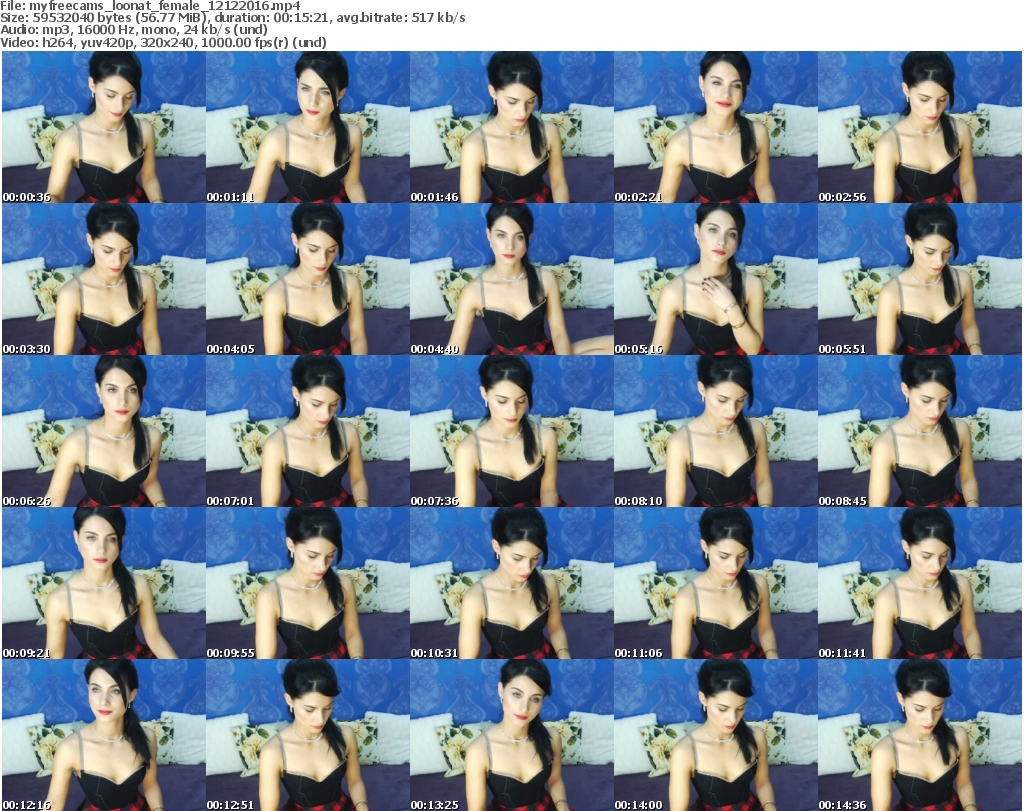
Task: Select the thumbnail stamped 00:02:56
Action: 920,127
